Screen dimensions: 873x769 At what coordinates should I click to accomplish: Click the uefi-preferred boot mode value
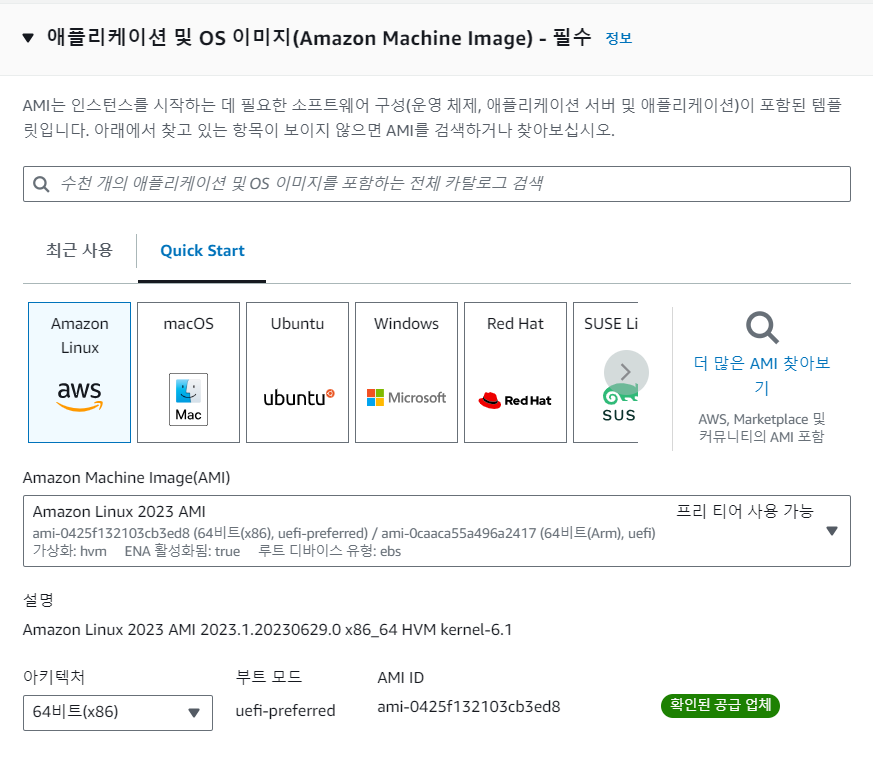coord(285,711)
